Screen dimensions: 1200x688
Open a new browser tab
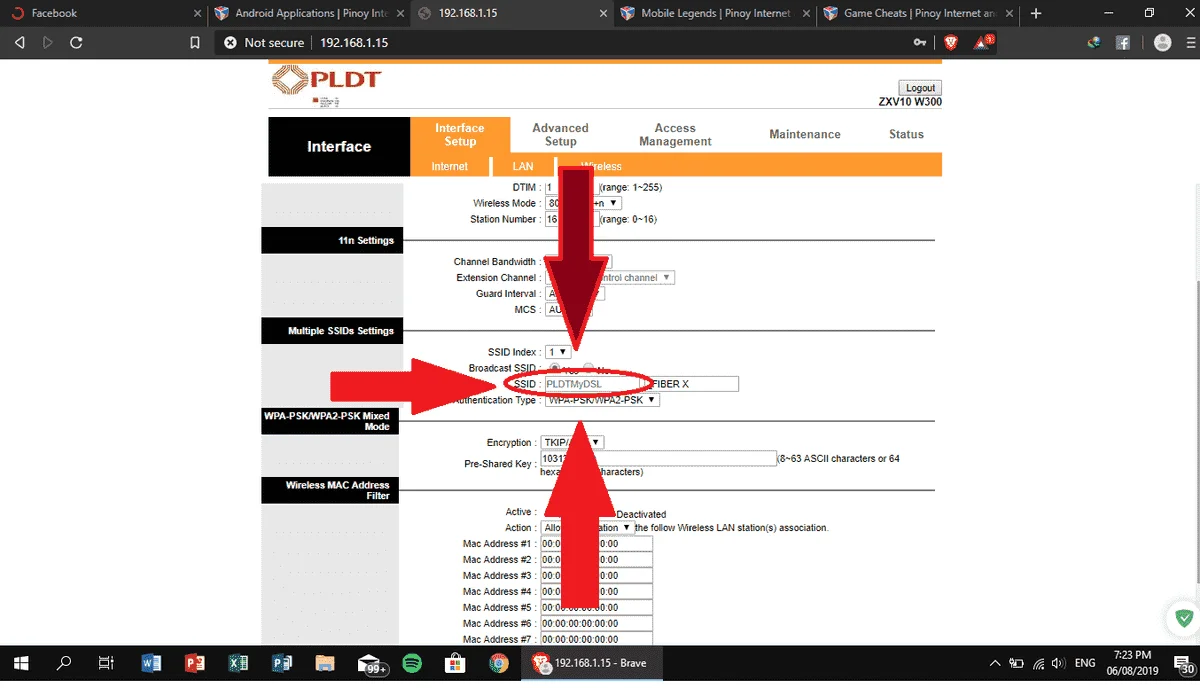coord(1036,13)
